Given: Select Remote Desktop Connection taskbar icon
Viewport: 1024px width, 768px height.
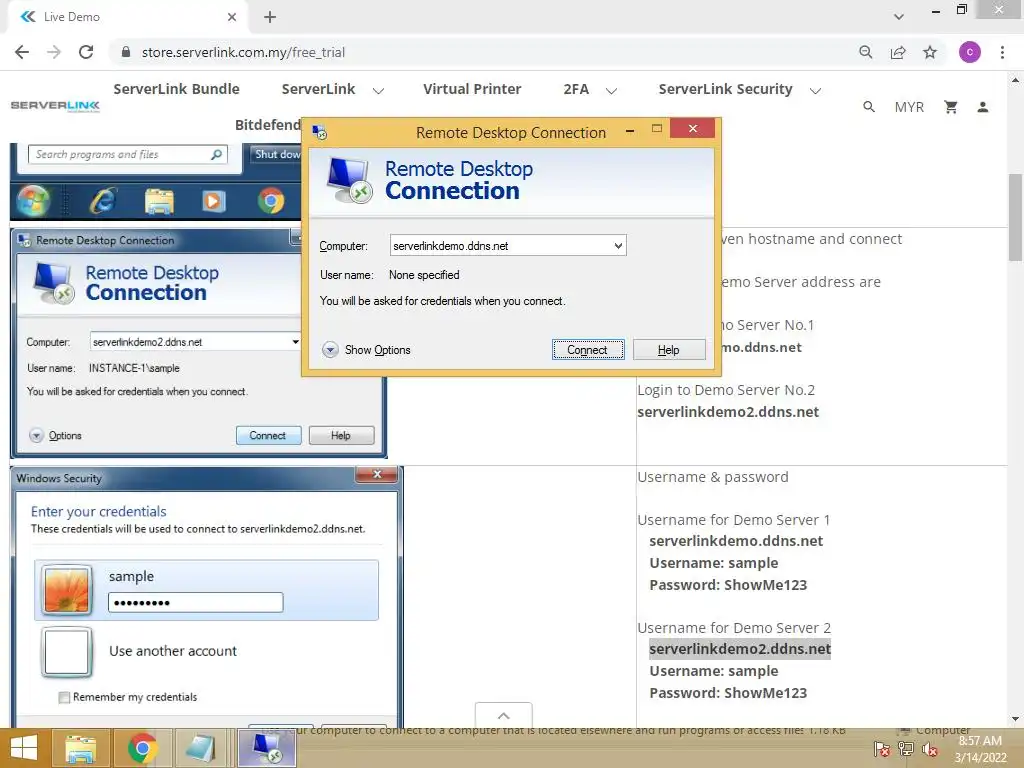Looking at the screenshot, I should click(x=266, y=748).
